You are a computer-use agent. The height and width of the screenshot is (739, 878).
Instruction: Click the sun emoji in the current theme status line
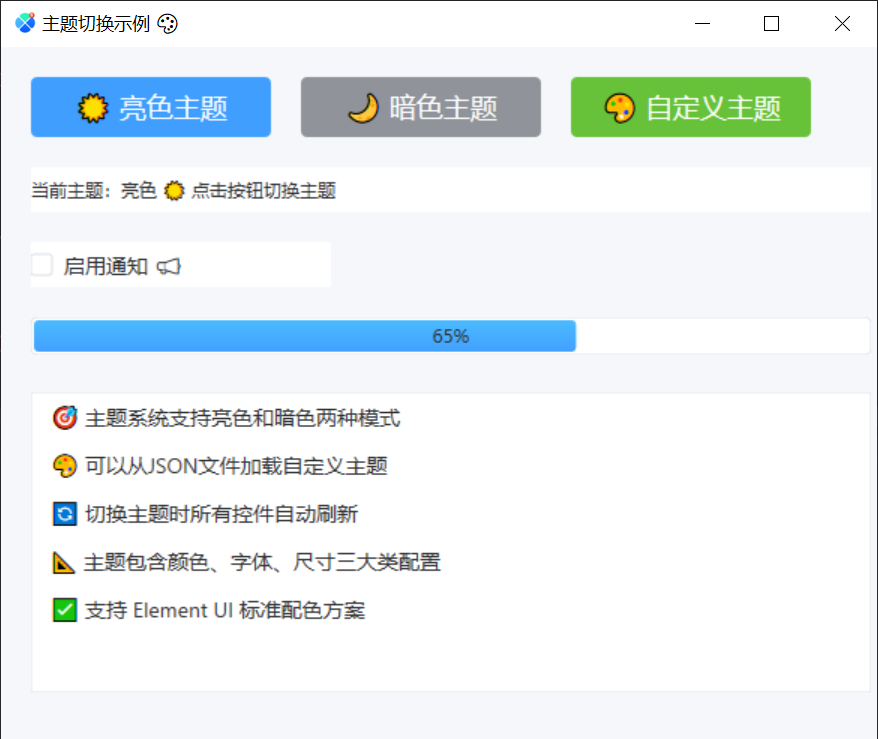pos(173,190)
